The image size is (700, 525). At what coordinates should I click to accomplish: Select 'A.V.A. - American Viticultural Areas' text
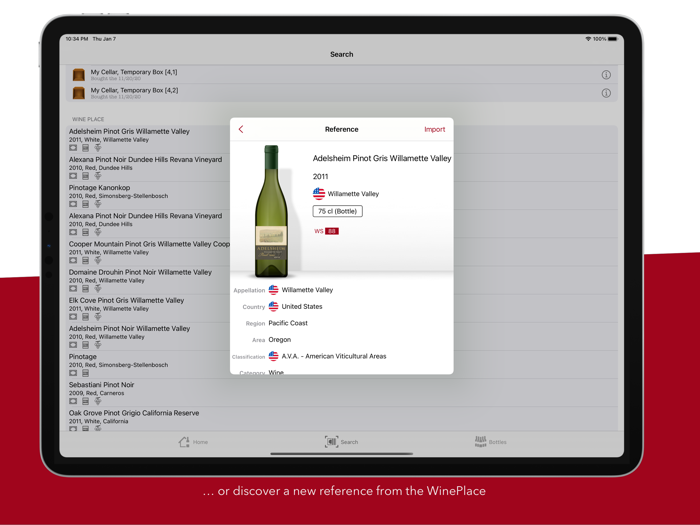click(x=334, y=356)
